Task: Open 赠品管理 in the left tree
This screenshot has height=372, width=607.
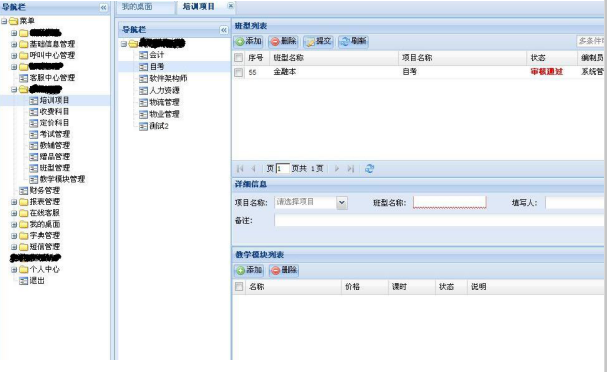Action: tap(55, 156)
